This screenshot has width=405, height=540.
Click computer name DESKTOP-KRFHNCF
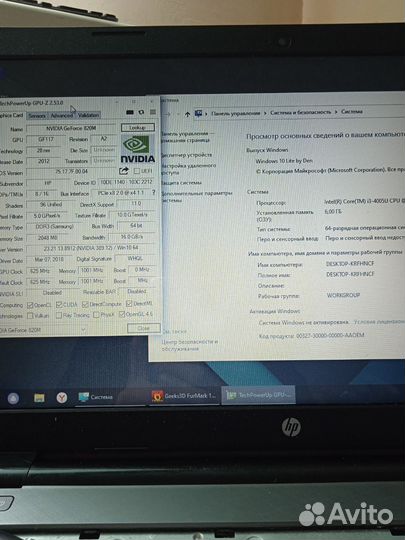350,263
